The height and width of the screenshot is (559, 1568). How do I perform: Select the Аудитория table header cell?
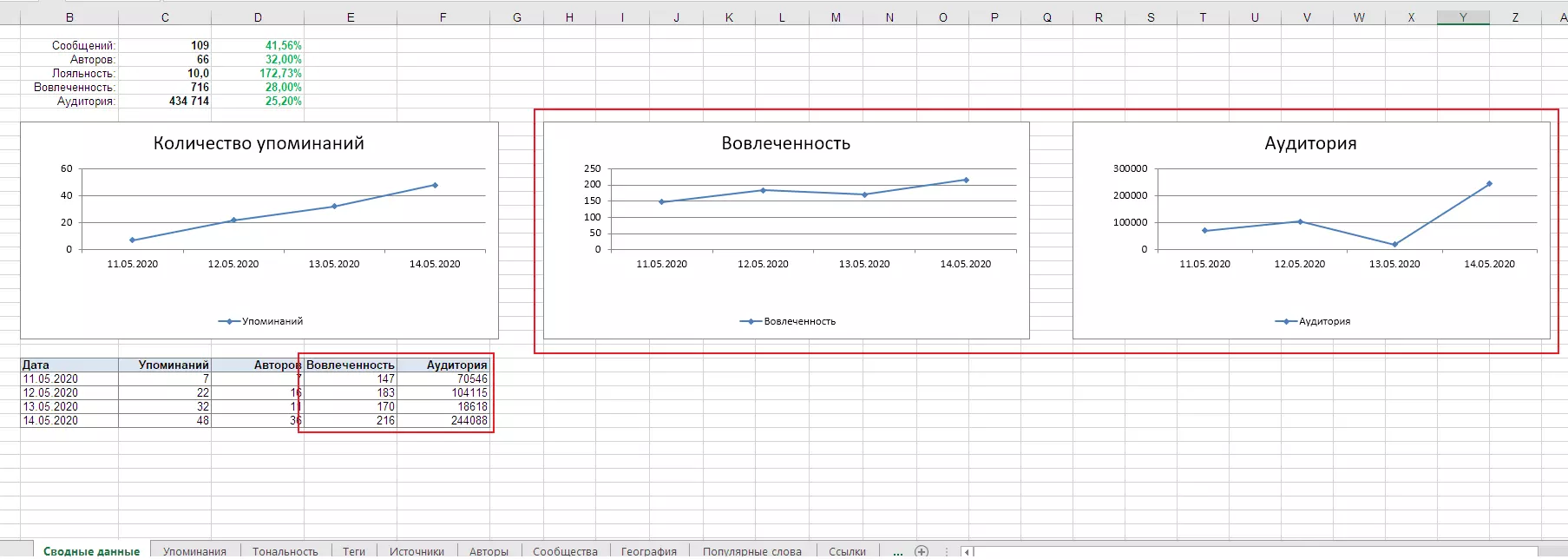coord(443,365)
